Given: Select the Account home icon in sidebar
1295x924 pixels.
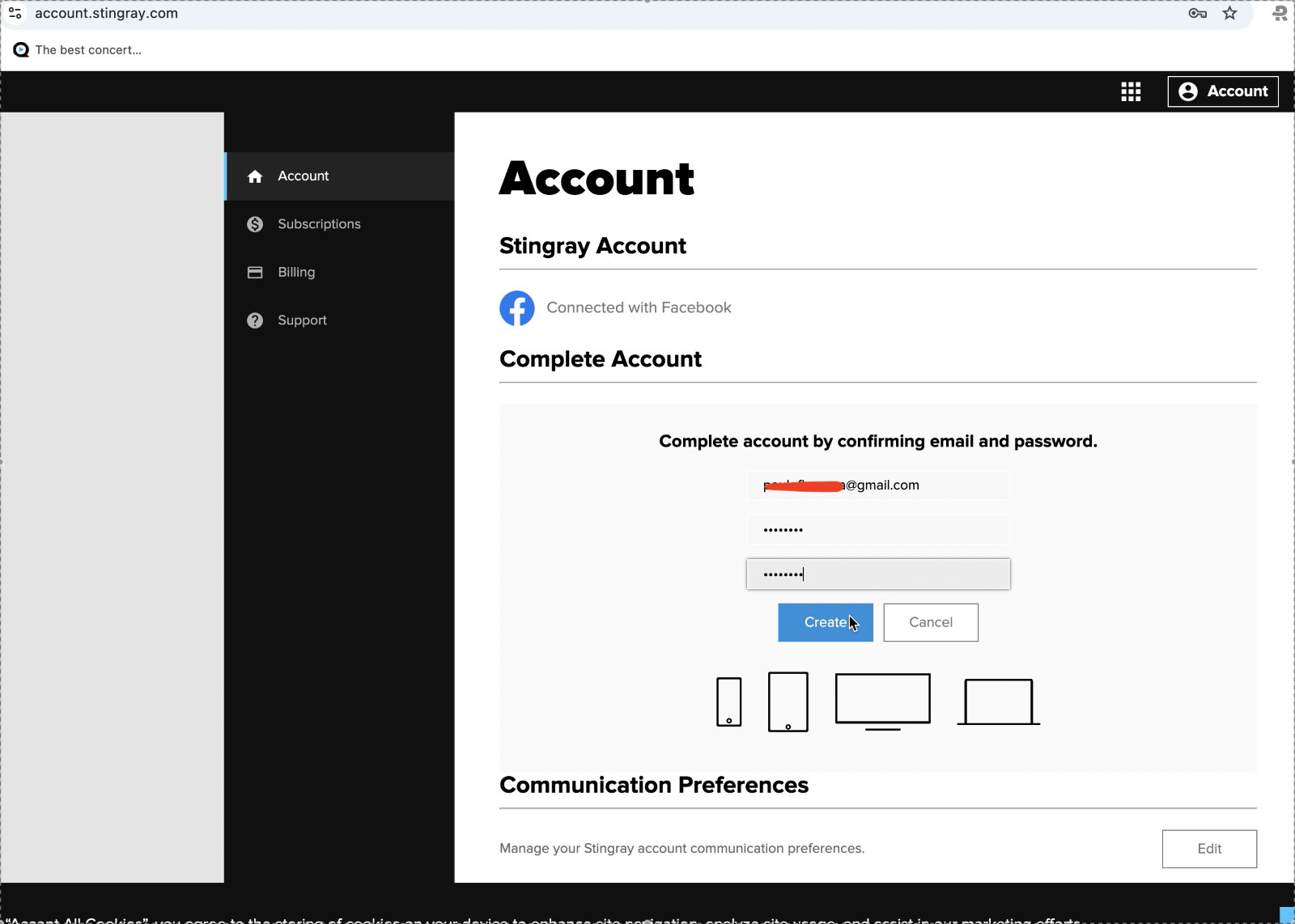Looking at the screenshot, I should pyautogui.click(x=255, y=176).
